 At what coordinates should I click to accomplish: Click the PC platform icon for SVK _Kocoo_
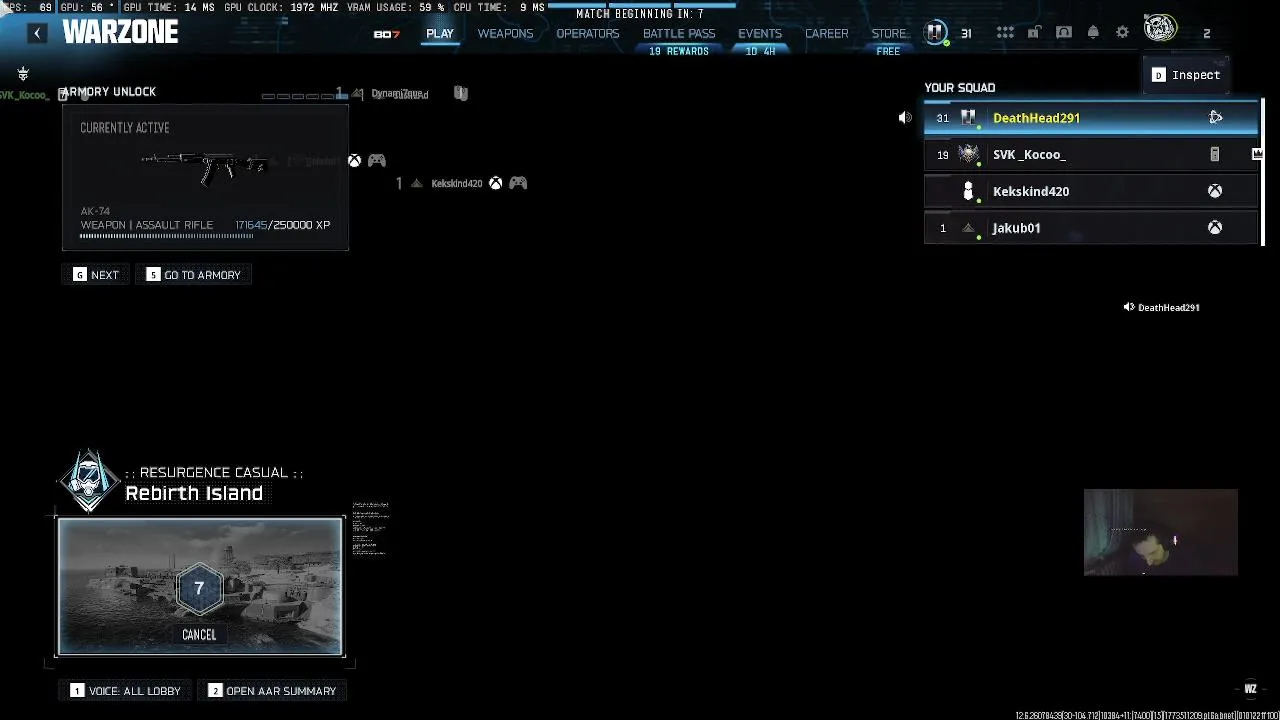1215,155
